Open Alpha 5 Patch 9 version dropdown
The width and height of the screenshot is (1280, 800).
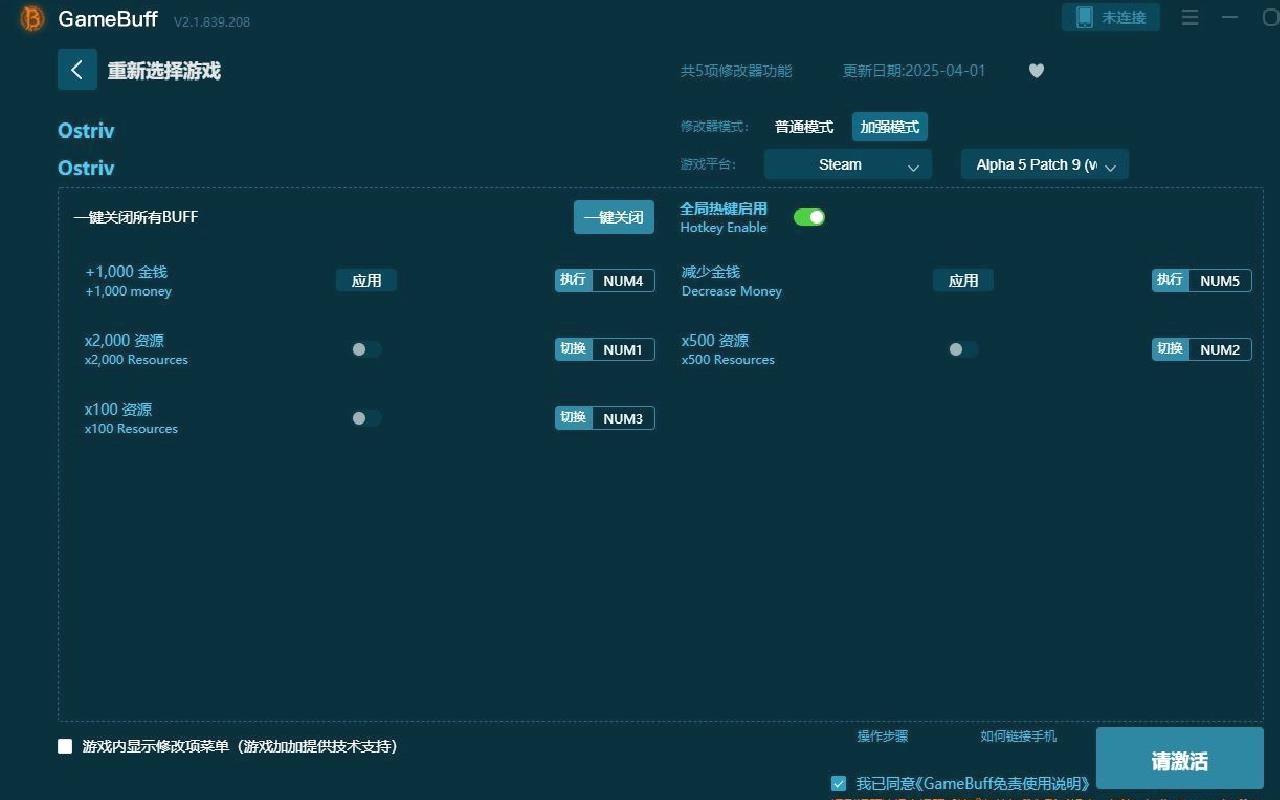click(1045, 165)
